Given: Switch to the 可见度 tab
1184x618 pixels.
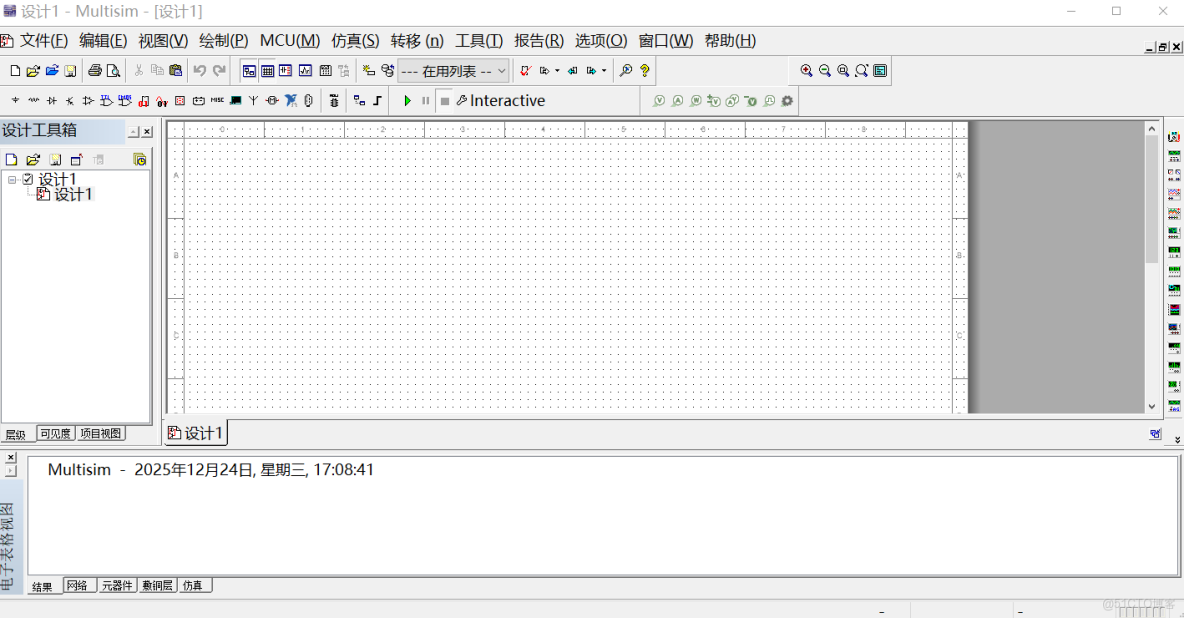Looking at the screenshot, I should point(55,434).
